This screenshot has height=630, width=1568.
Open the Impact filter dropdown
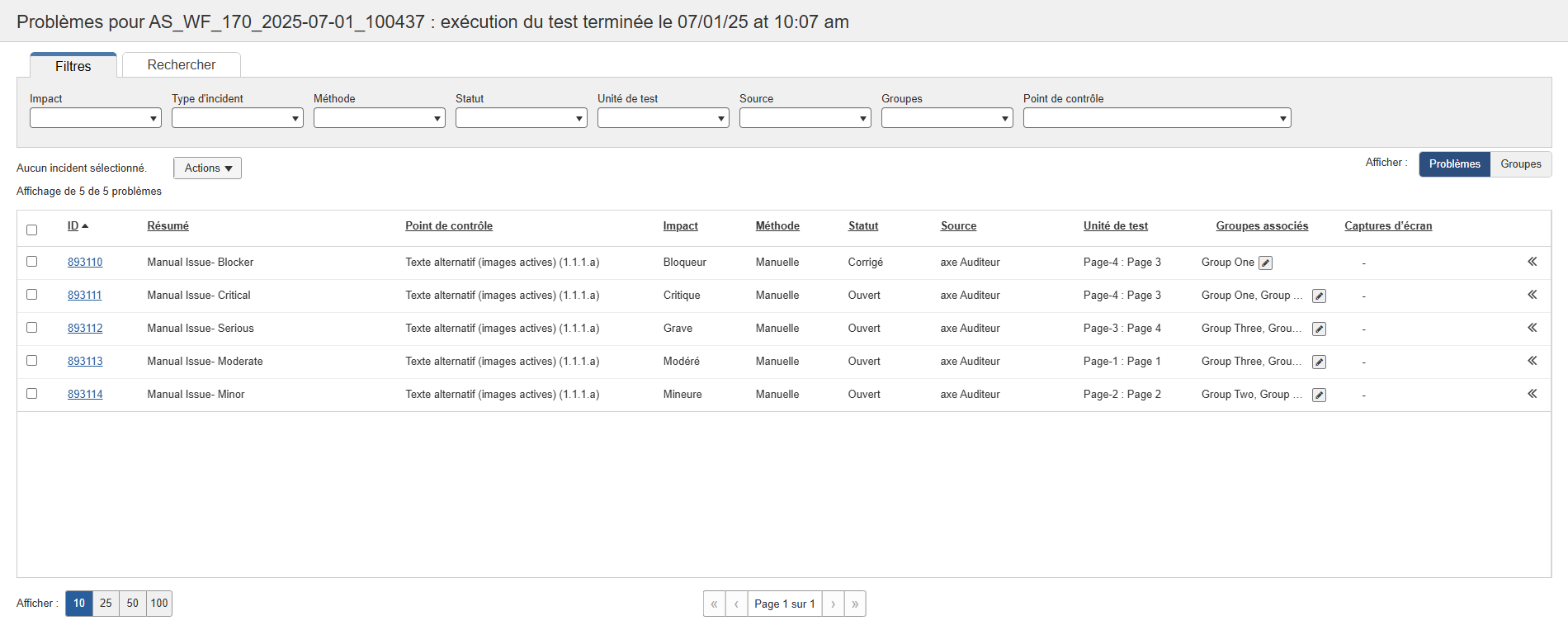pyautogui.click(x=96, y=118)
